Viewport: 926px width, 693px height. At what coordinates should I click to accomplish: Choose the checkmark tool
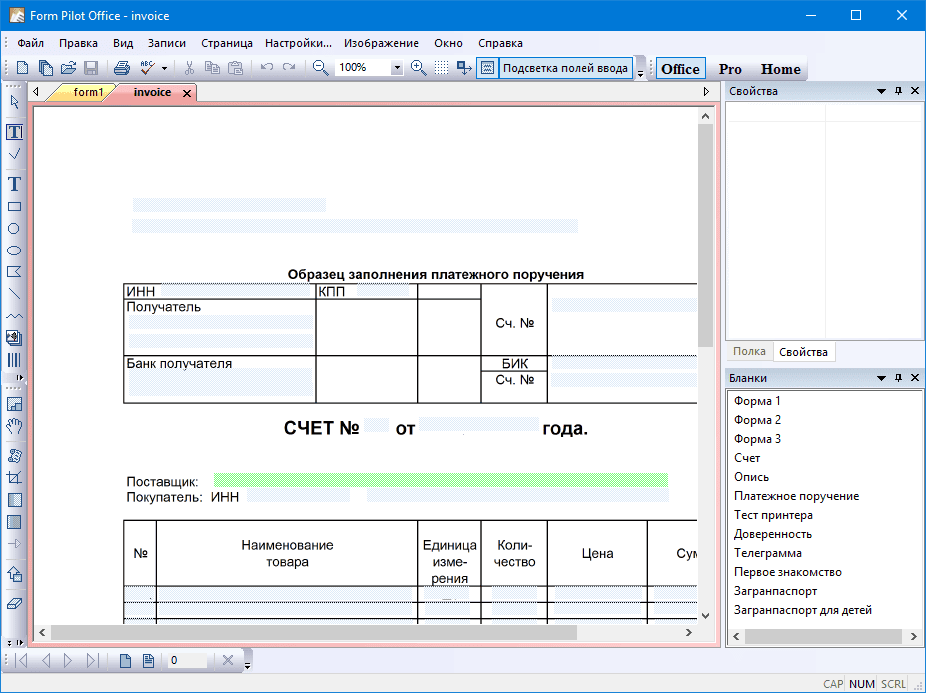point(14,154)
